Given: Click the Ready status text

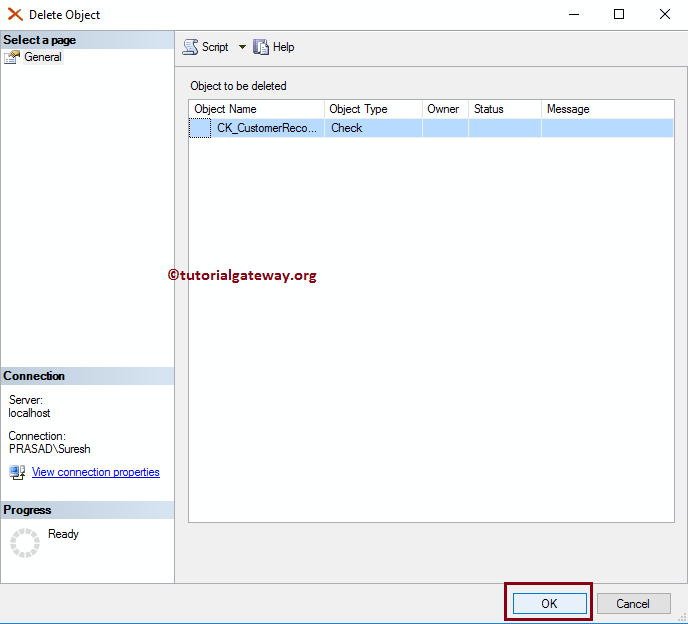Looking at the screenshot, I should 63,534.
